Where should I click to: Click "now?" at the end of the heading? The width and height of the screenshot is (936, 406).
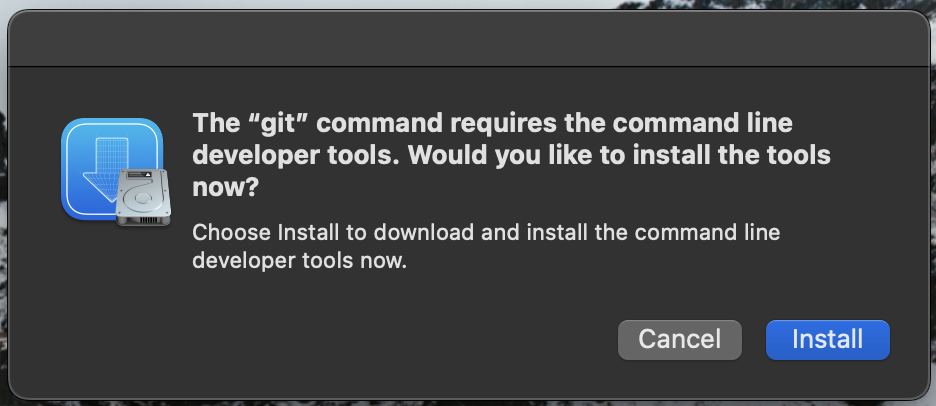coord(224,189)
